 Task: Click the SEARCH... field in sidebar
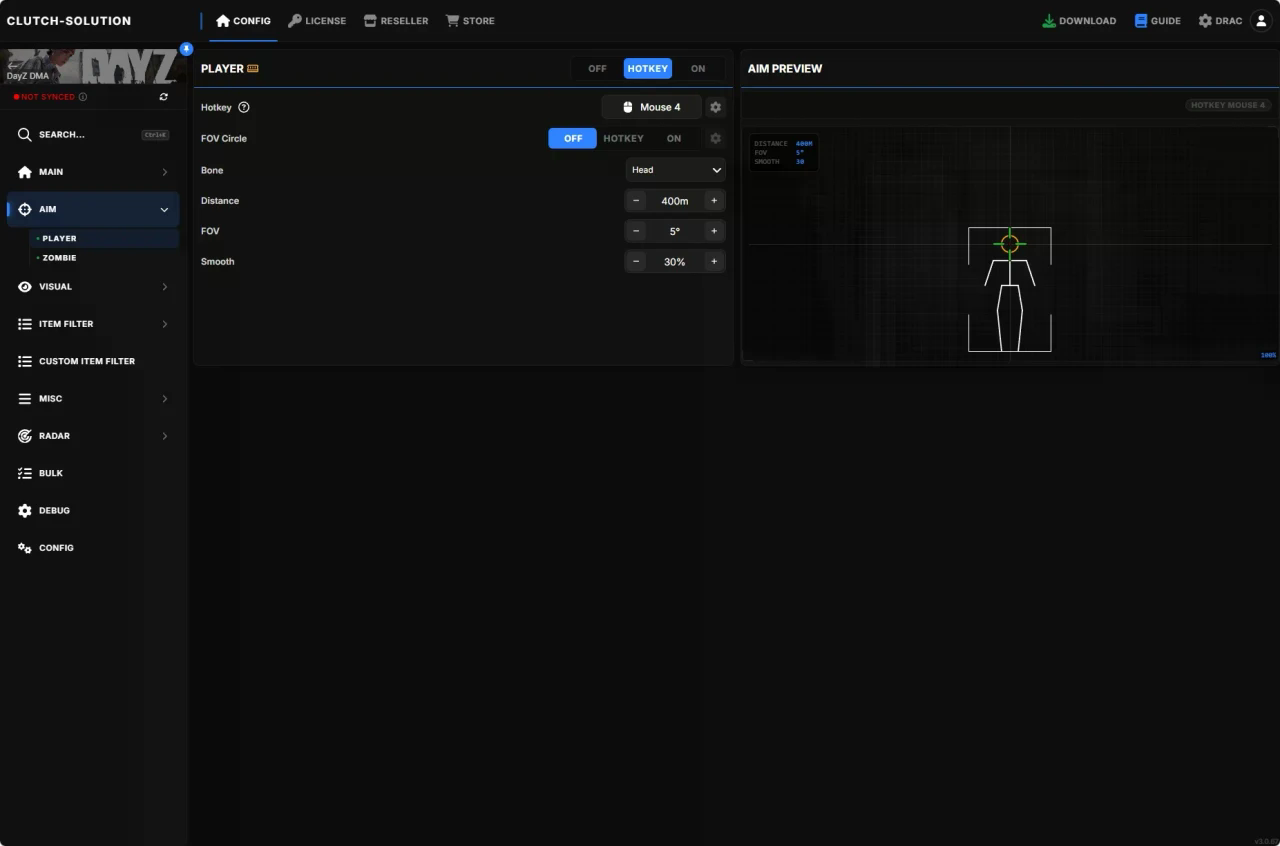(x=93, y=134)
